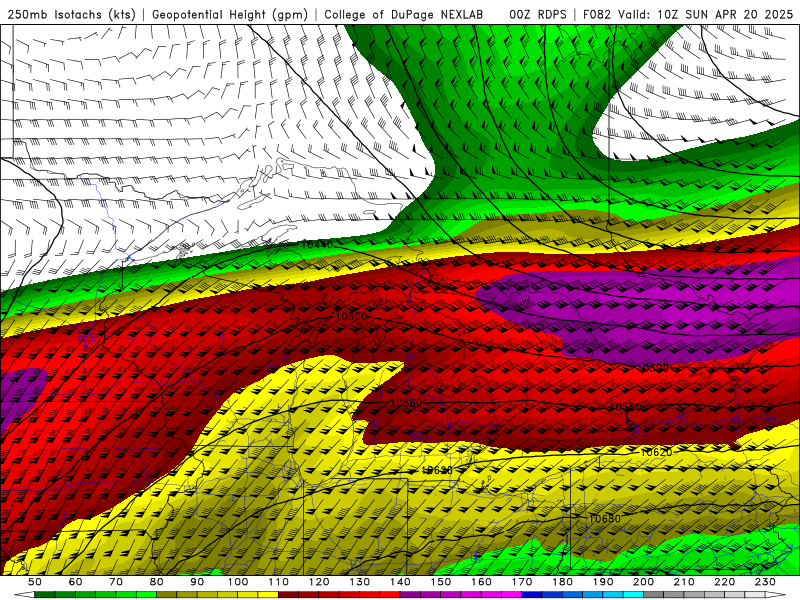Click the 210 knot legend label
Viewport: 800px width, 600px height.
pyautogui.click(x=684, y=582)
